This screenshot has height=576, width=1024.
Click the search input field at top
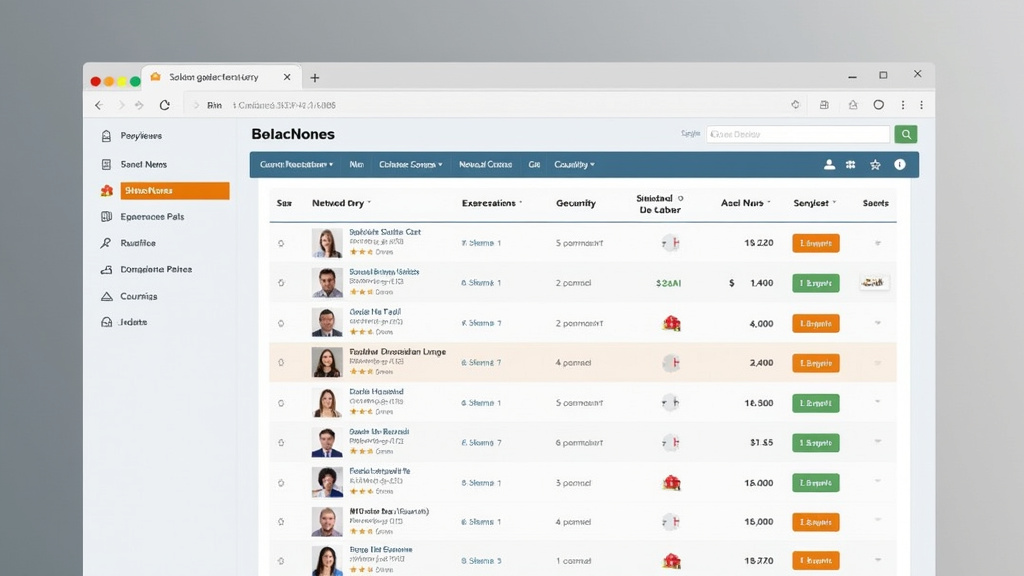(x=797, y=134)
